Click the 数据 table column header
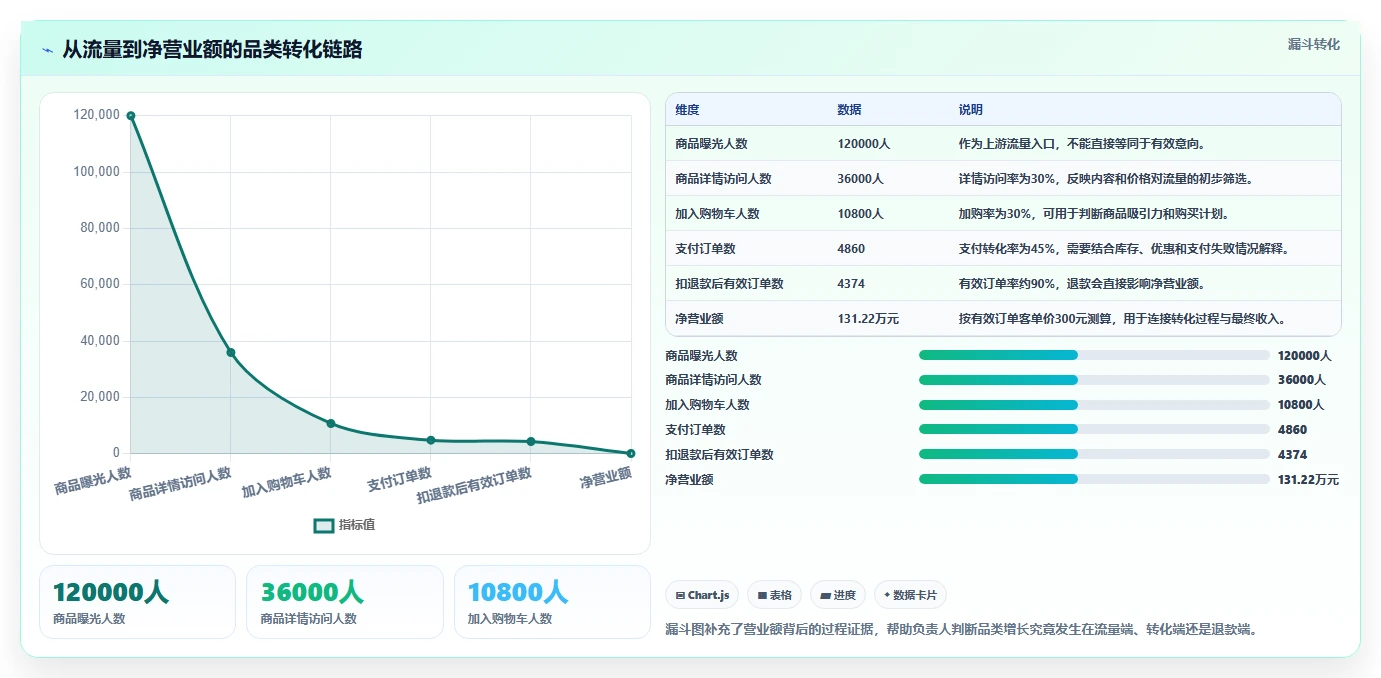This screenshot has width=1381, height=678. (x=849, y=110)
